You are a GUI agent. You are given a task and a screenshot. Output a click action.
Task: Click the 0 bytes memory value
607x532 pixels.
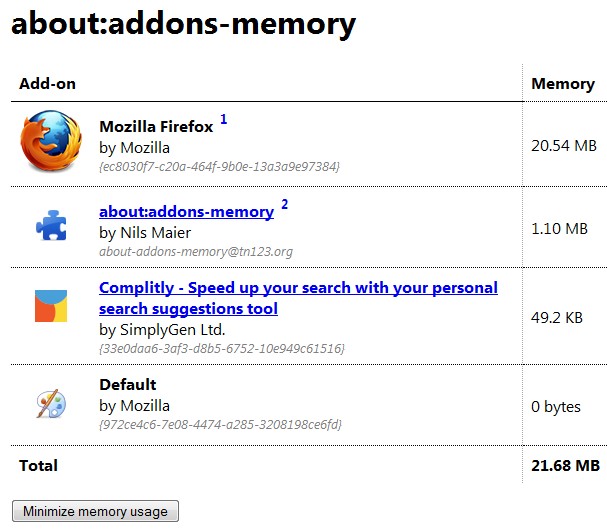(x=557, y=405)
